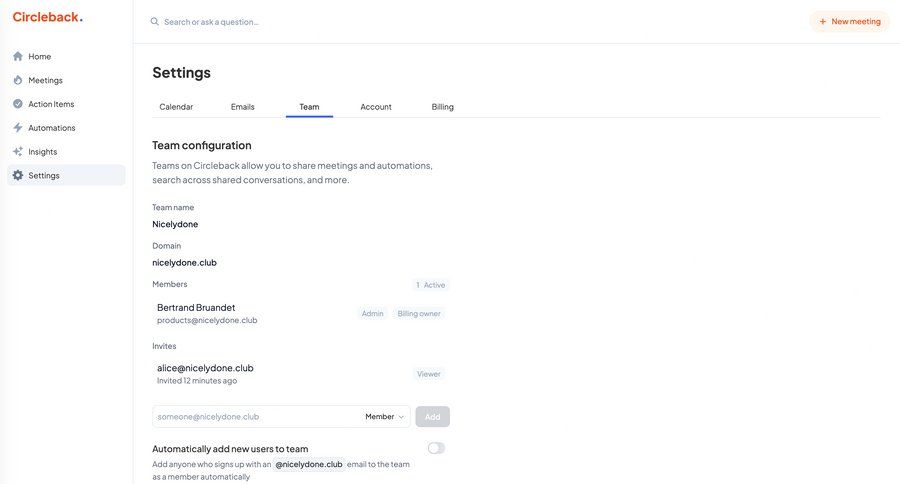900x484 pixels.
Task: Click the search or ask question field
Action: 300,22
